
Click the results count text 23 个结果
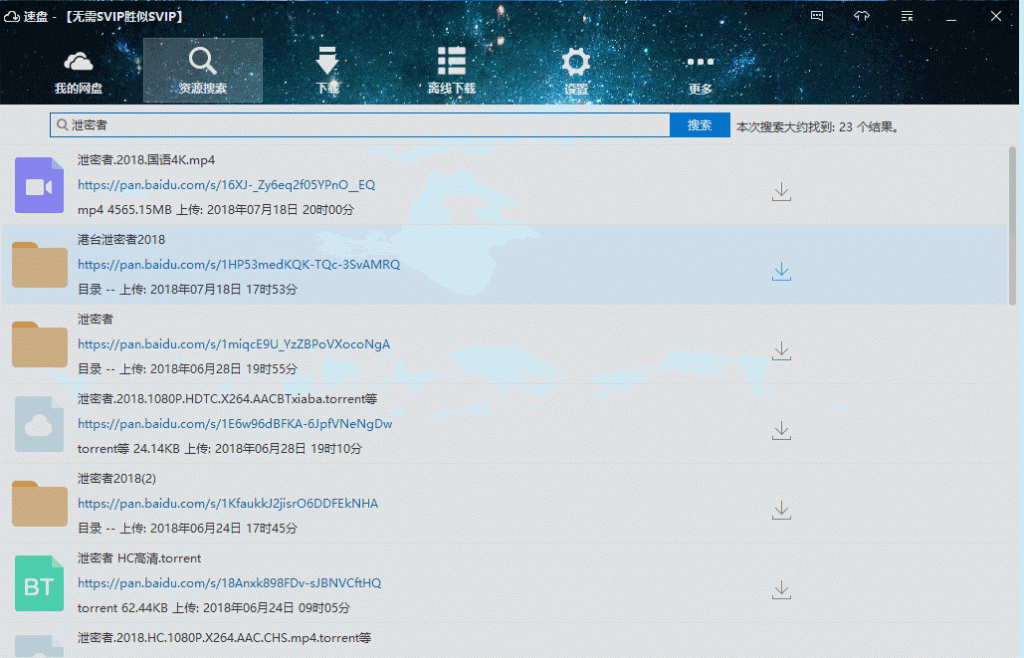[x=868, y=127]
